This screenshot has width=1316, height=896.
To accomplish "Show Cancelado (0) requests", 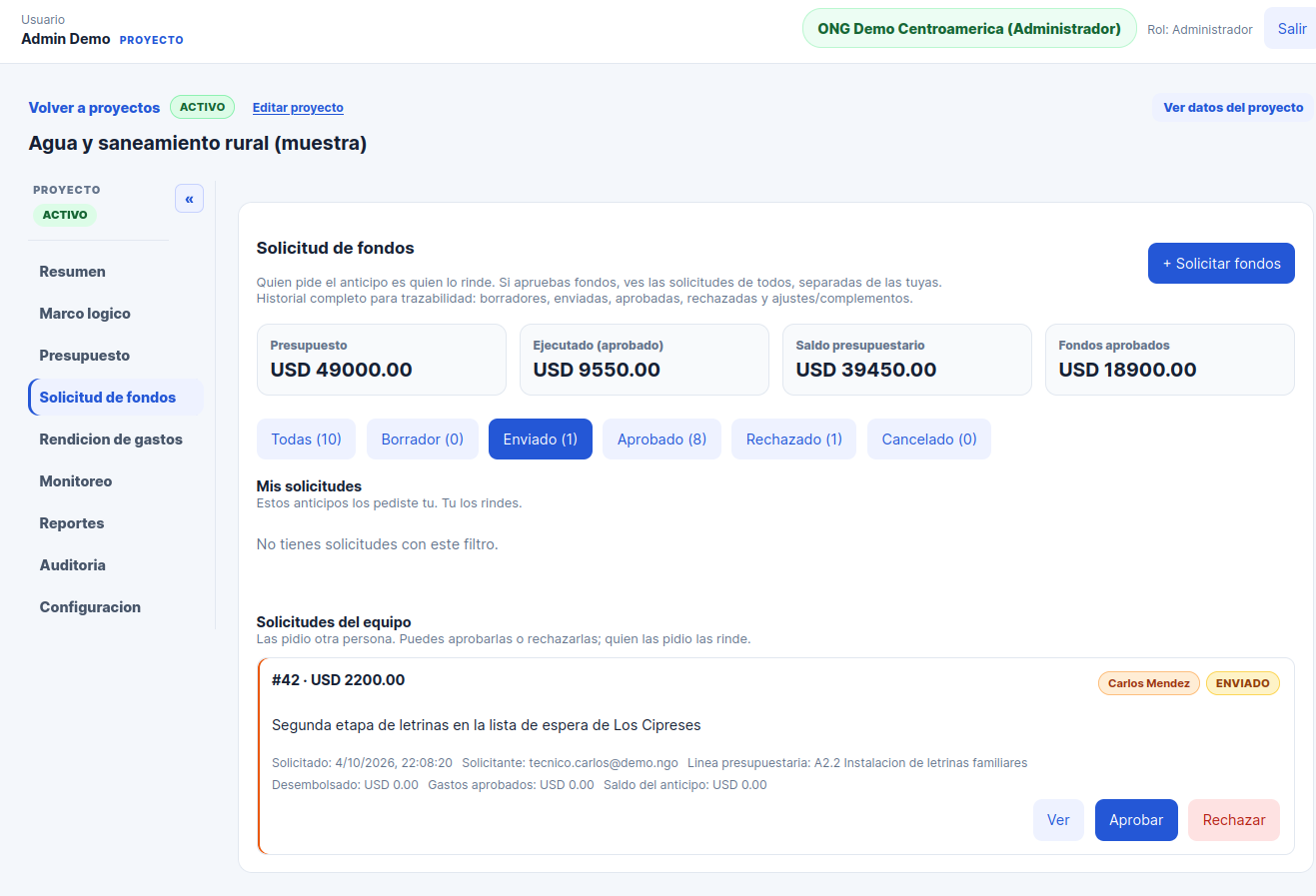I will pos(929,440).
